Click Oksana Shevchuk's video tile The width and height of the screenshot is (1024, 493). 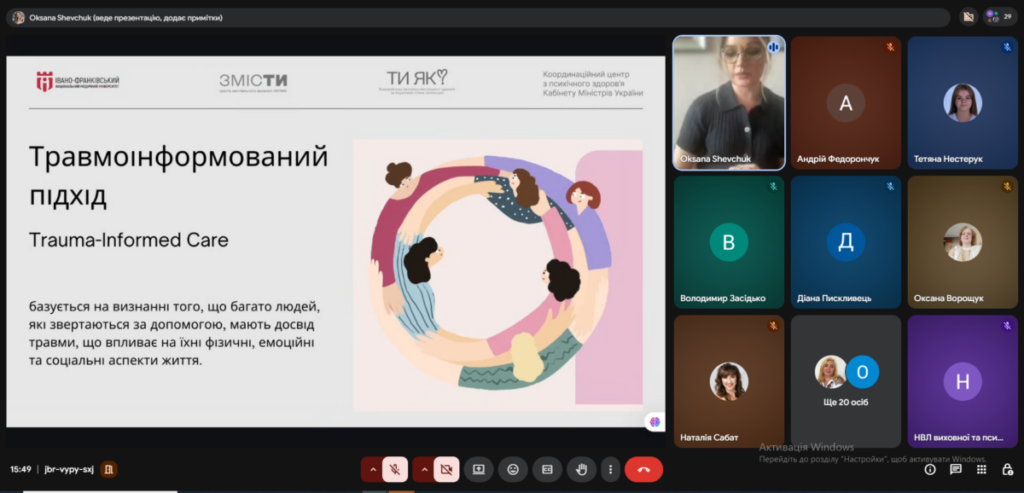pos(729,103)
